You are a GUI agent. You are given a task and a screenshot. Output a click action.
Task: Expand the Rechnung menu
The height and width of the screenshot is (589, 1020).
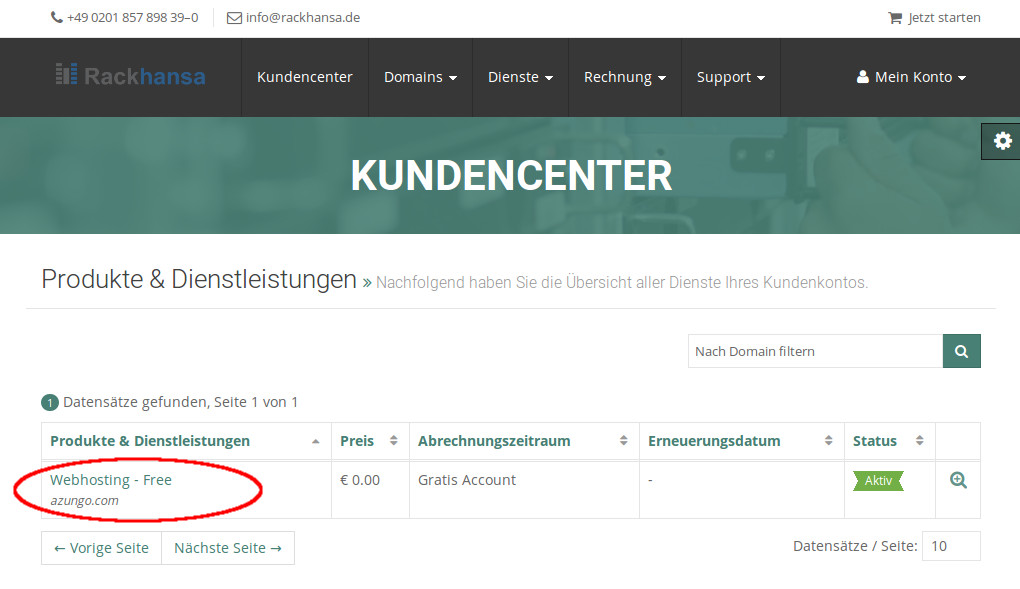click(624, 77)
